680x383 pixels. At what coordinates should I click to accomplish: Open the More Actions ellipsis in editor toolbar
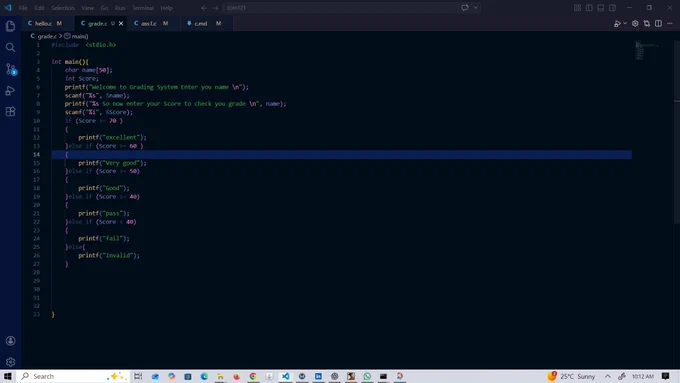[670, 23]
